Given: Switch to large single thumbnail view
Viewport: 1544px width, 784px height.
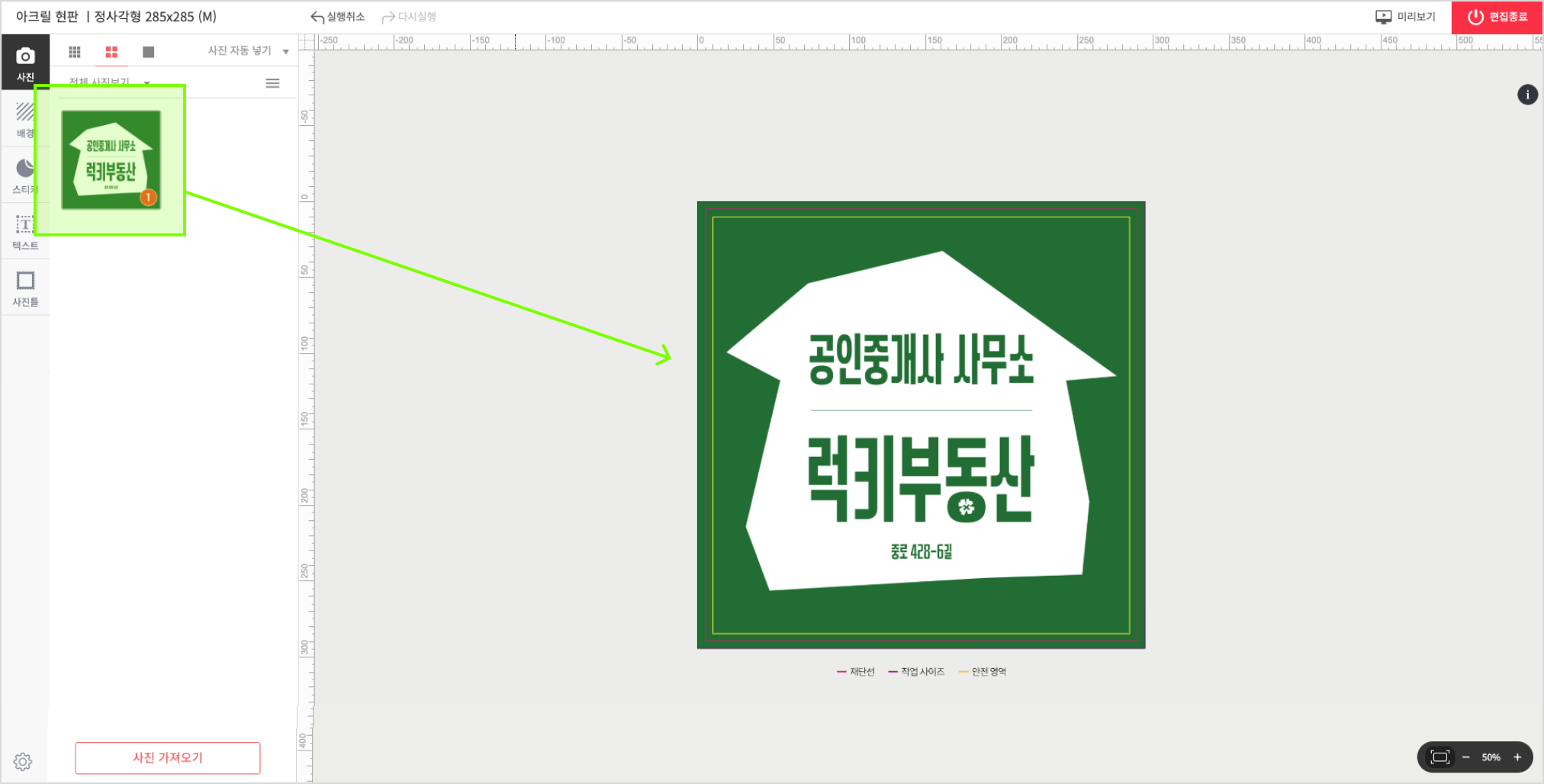Looking at the screenshot, I should point(149,51).
